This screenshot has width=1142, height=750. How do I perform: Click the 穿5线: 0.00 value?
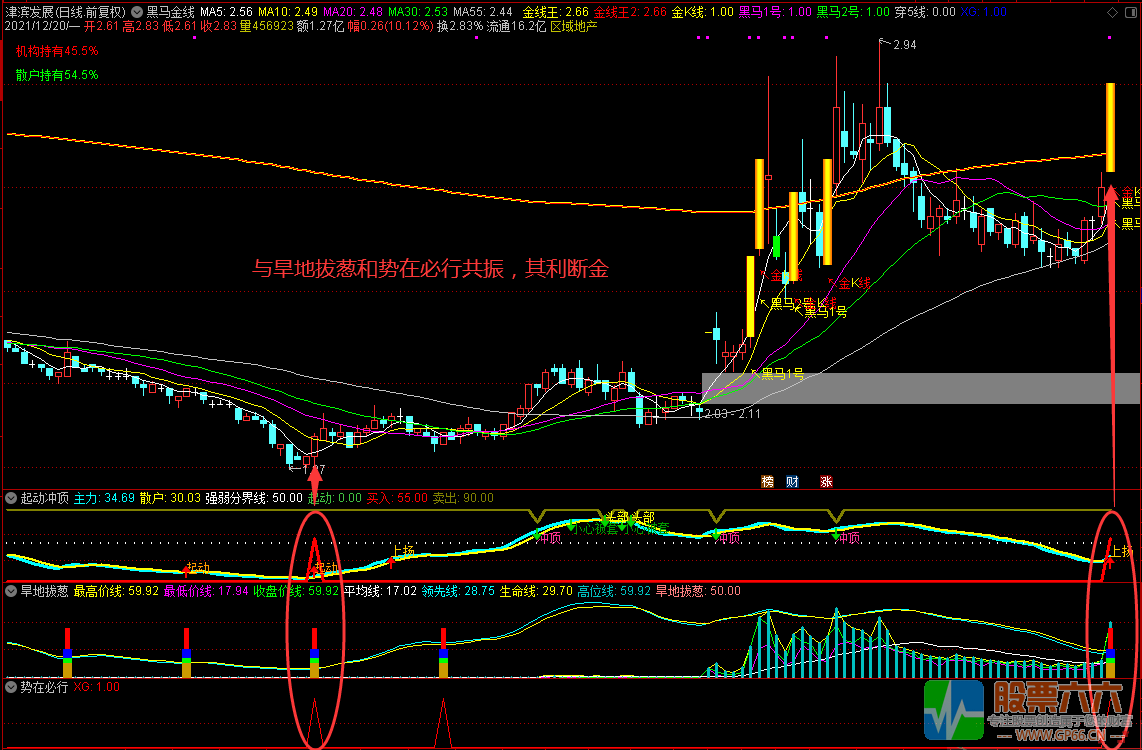925,12
